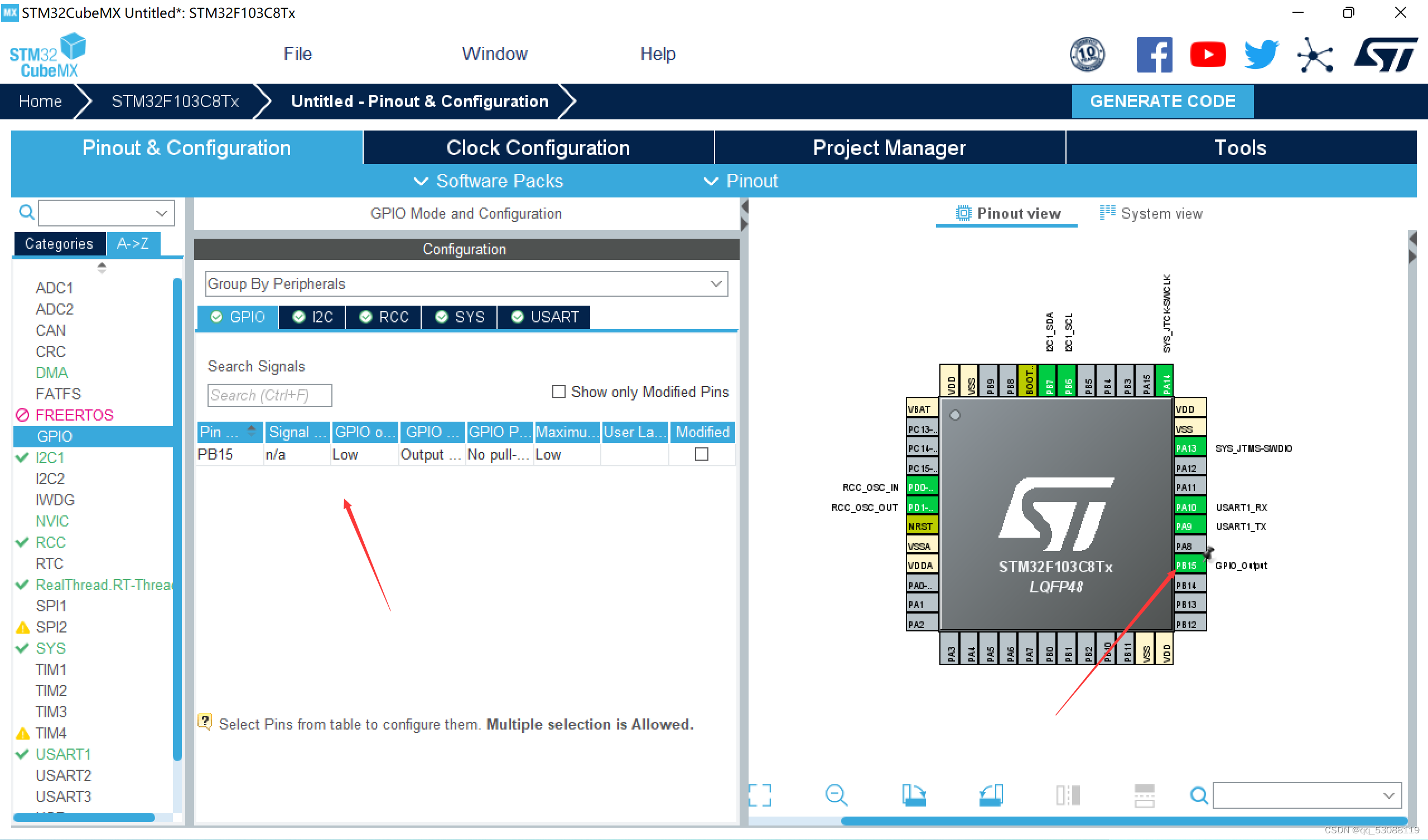Screen dimensions: 1428x840
Task: Open the Help menu
Action: (657, 54)
